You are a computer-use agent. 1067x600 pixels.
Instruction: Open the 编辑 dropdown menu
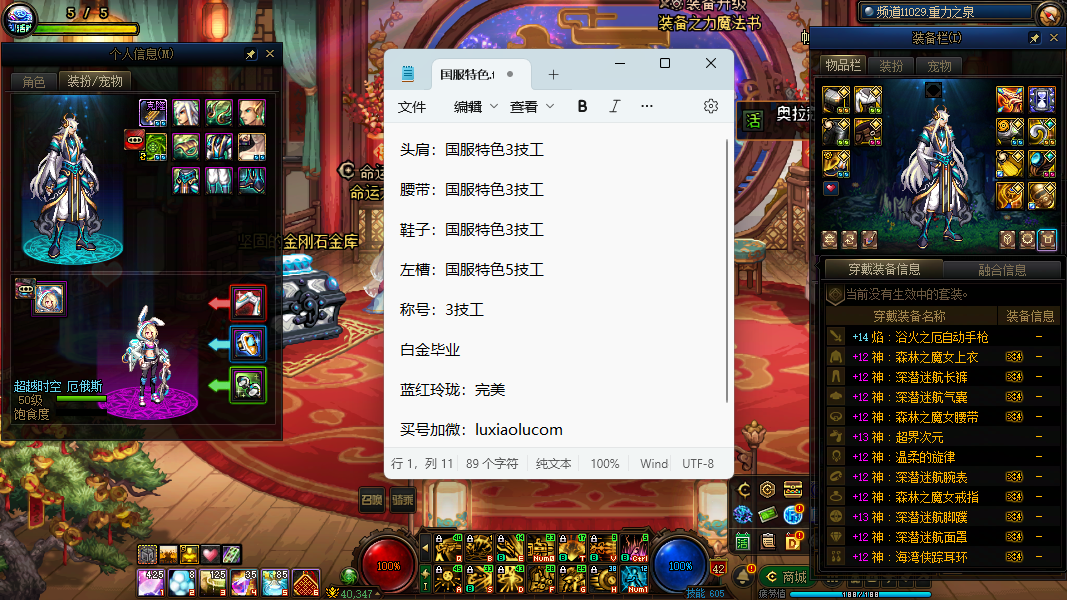475,106
